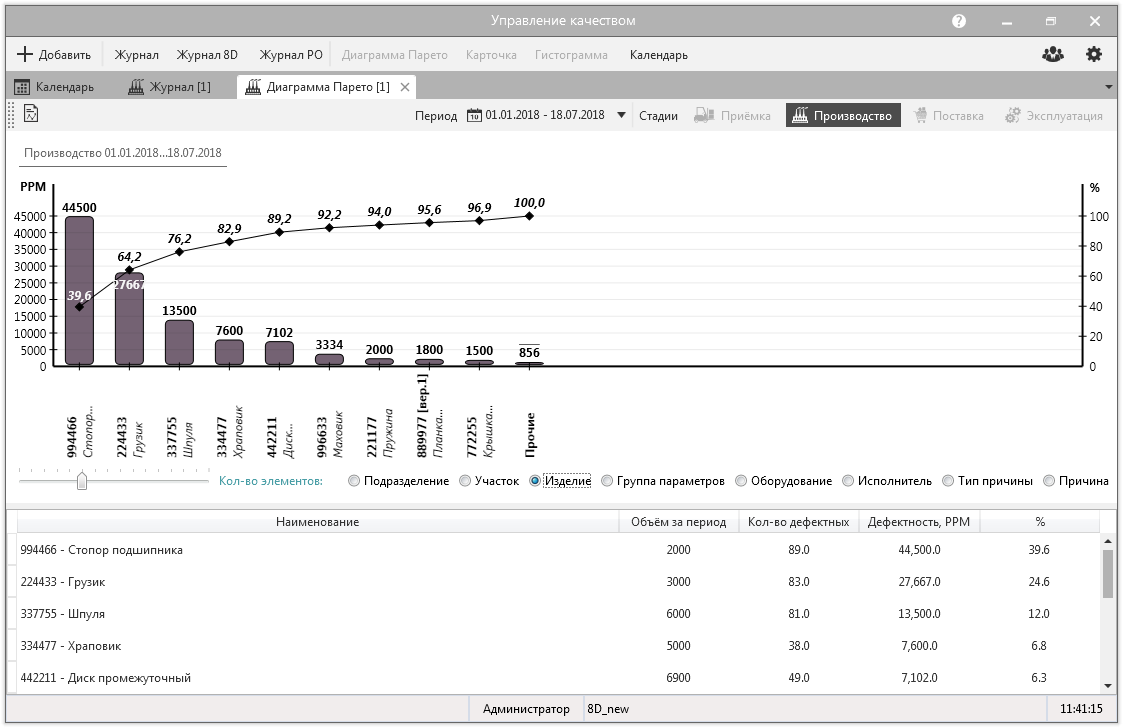Click the calendar icon beside the period dates
This screenshot has width=1123, height=728.
[475, 116]
